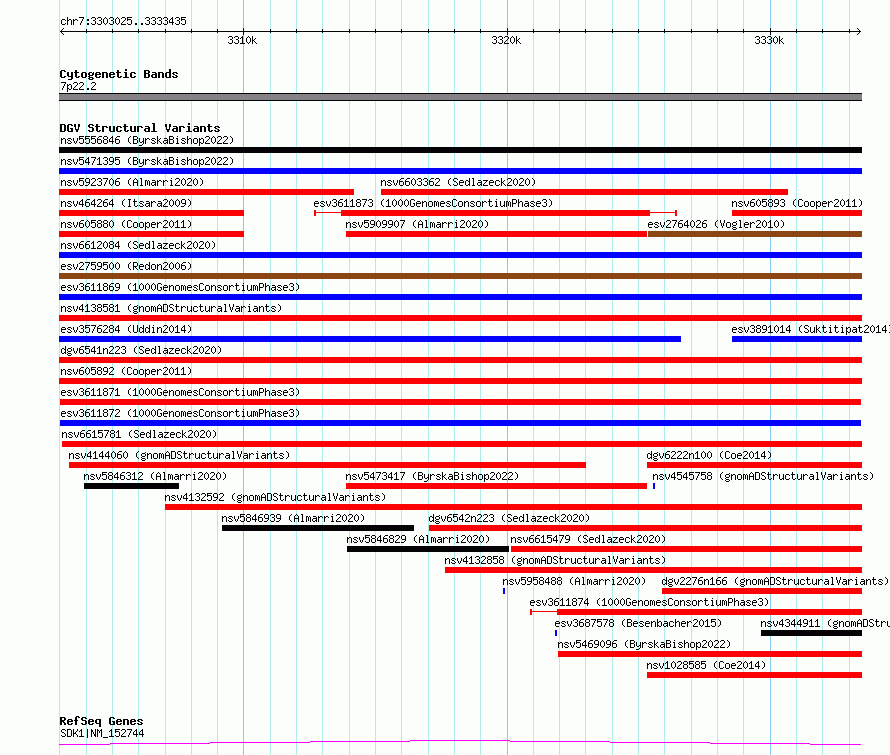
Task: Click nsv5846312 (Almarri2020) label
Action: (x=155, y=476)
